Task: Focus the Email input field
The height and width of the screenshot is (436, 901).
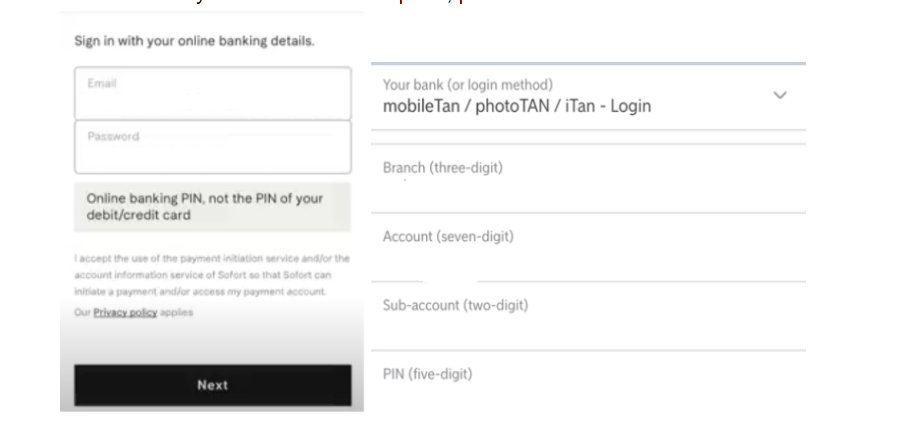Action: 213,93
